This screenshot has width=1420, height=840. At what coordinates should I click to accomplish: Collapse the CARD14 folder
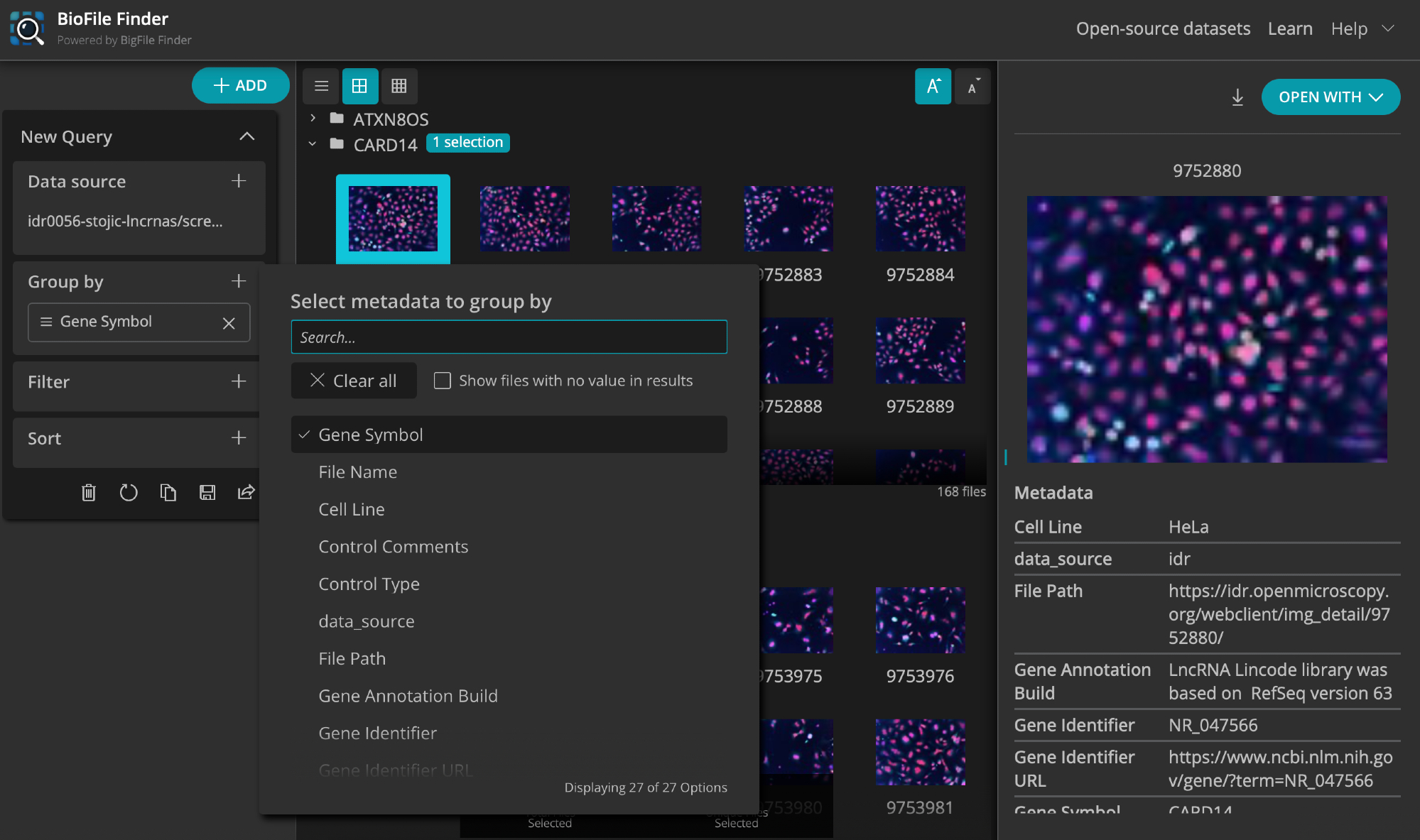click(313, 144)
